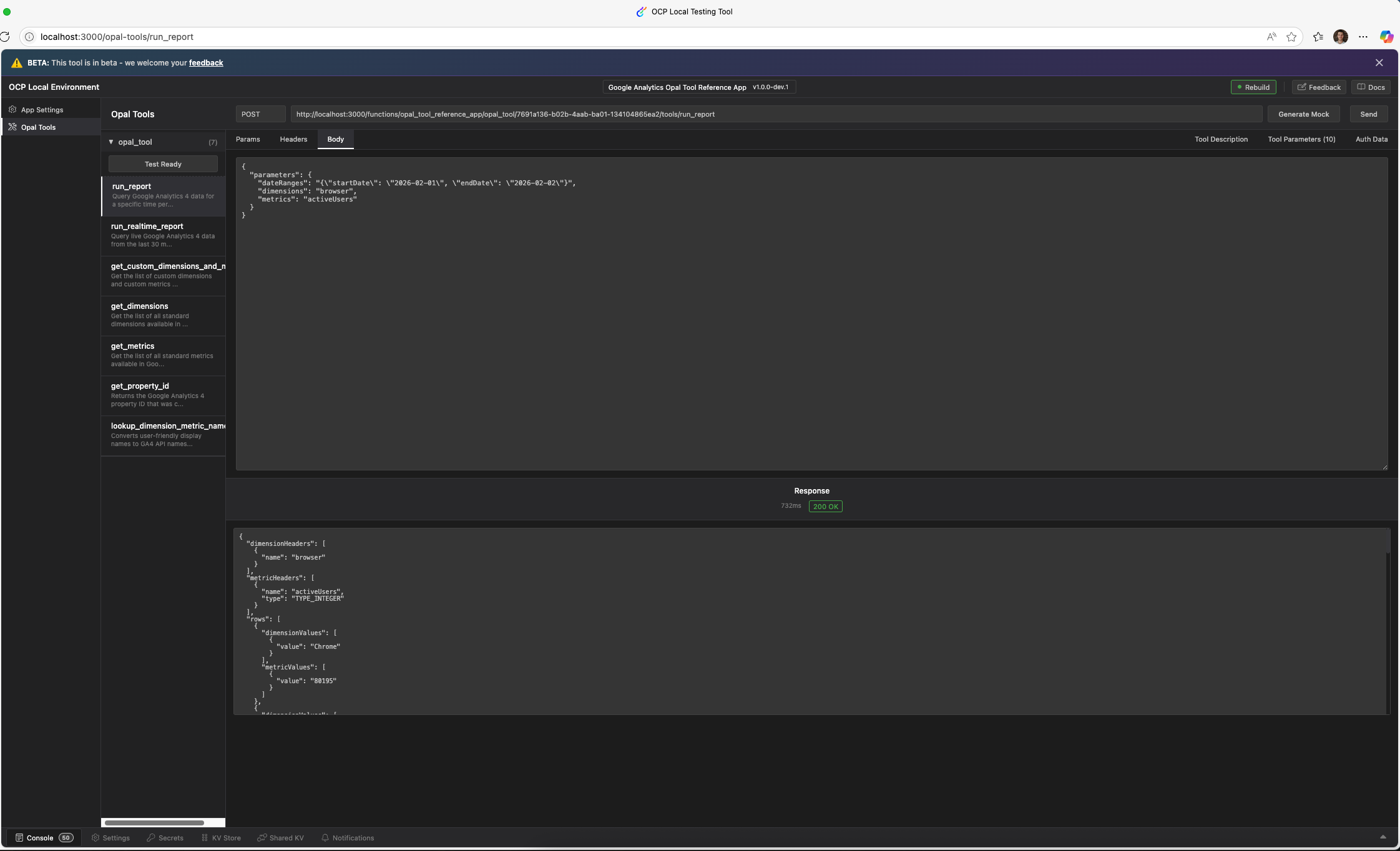1400x851 pixels.
Task: Open browser Settings and more menu
Action: (x=1363, y=37)
